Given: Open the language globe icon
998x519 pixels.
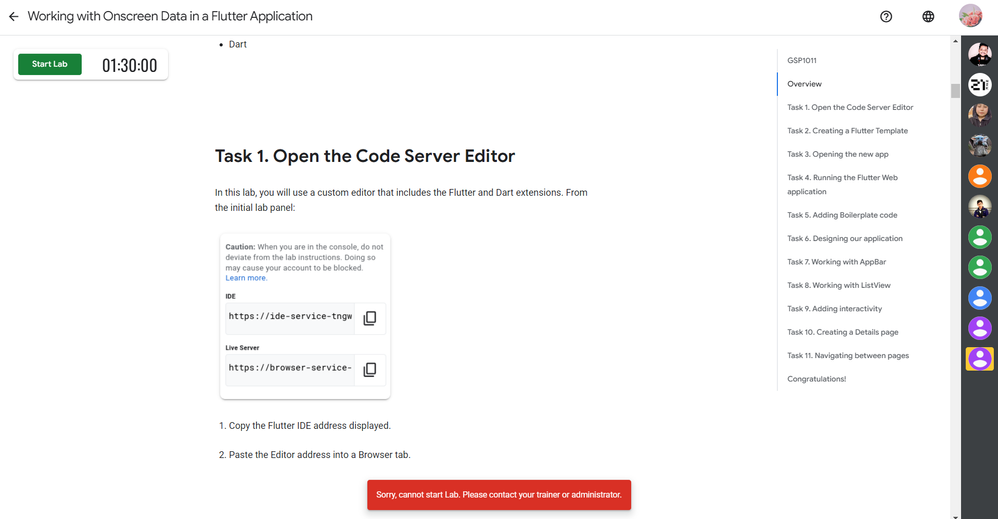Looking at the screenshot, I should [928, 17].
